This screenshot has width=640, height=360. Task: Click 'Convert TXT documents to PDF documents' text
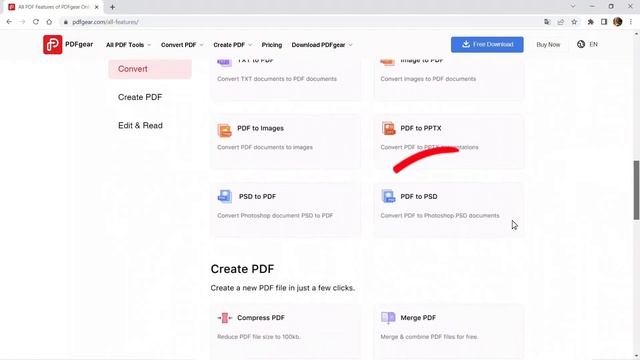click(277, 79)
